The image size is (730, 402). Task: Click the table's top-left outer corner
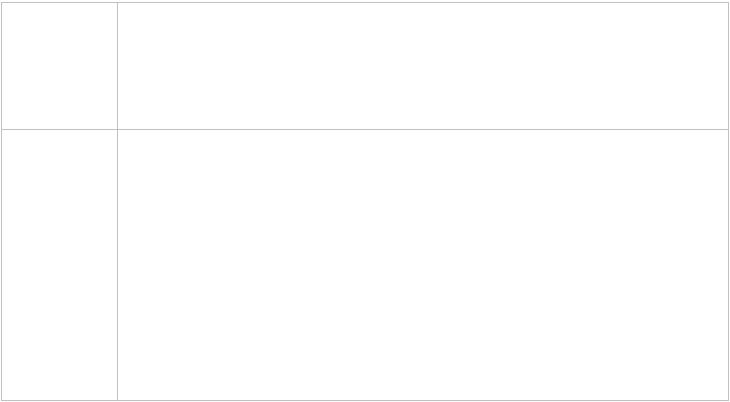point(1,2)
